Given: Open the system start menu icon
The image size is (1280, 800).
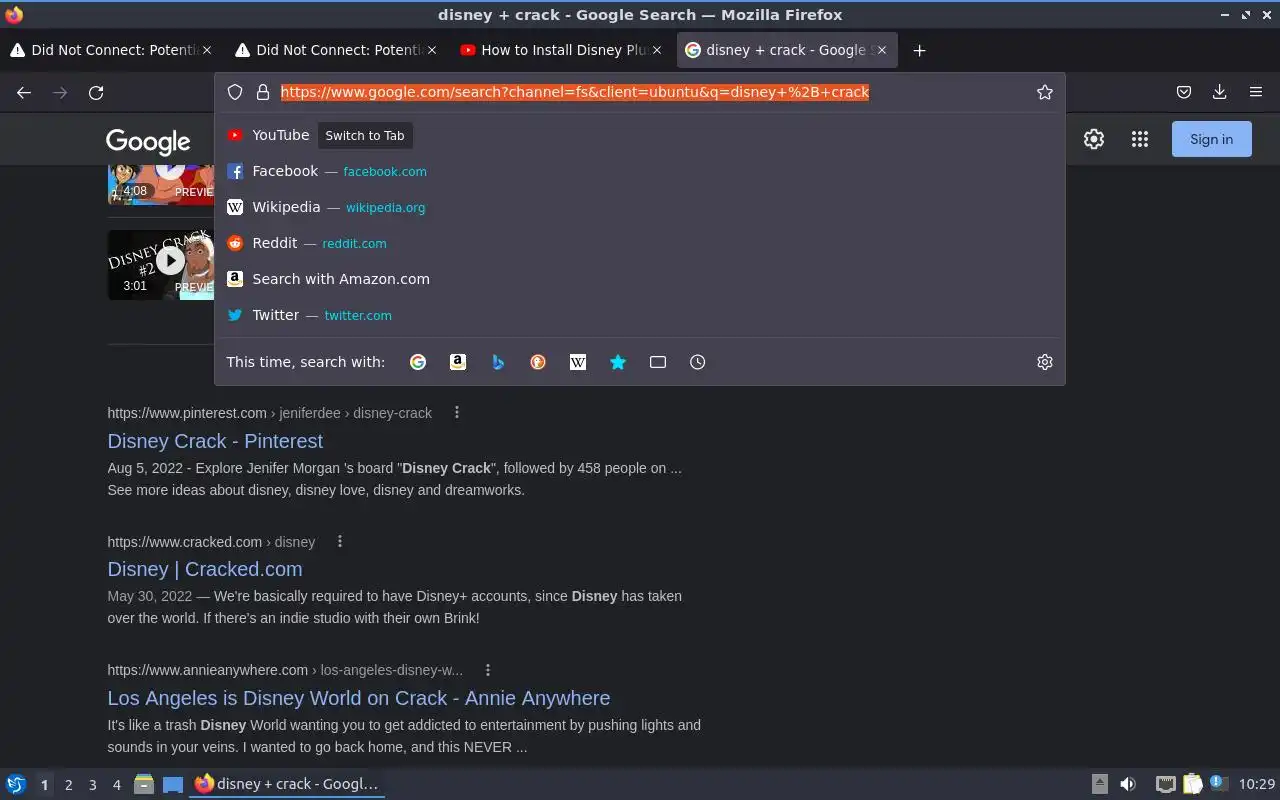Looking at the screenshot, I should 16,784.
